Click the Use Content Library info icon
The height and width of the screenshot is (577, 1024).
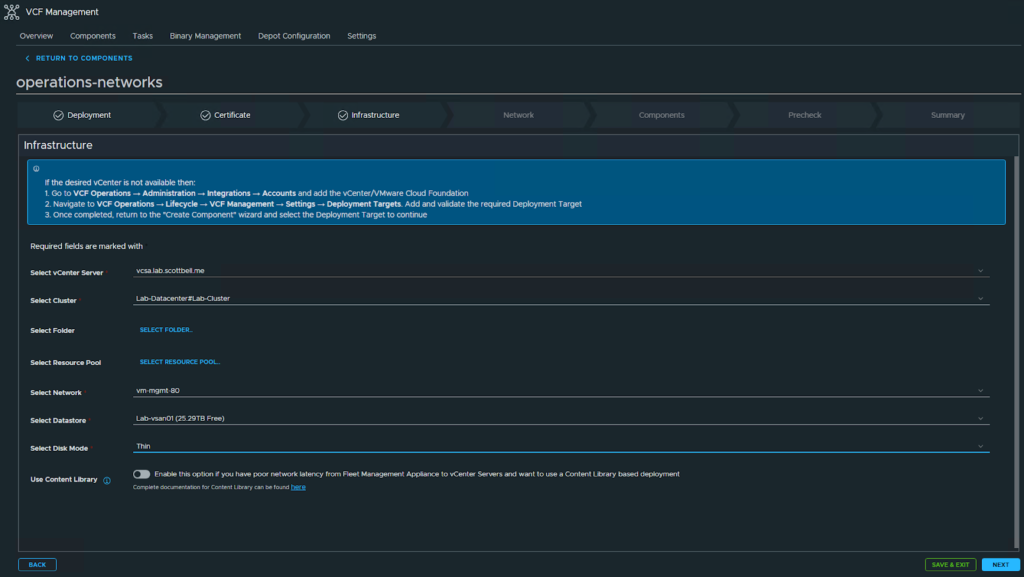point(106,480)
